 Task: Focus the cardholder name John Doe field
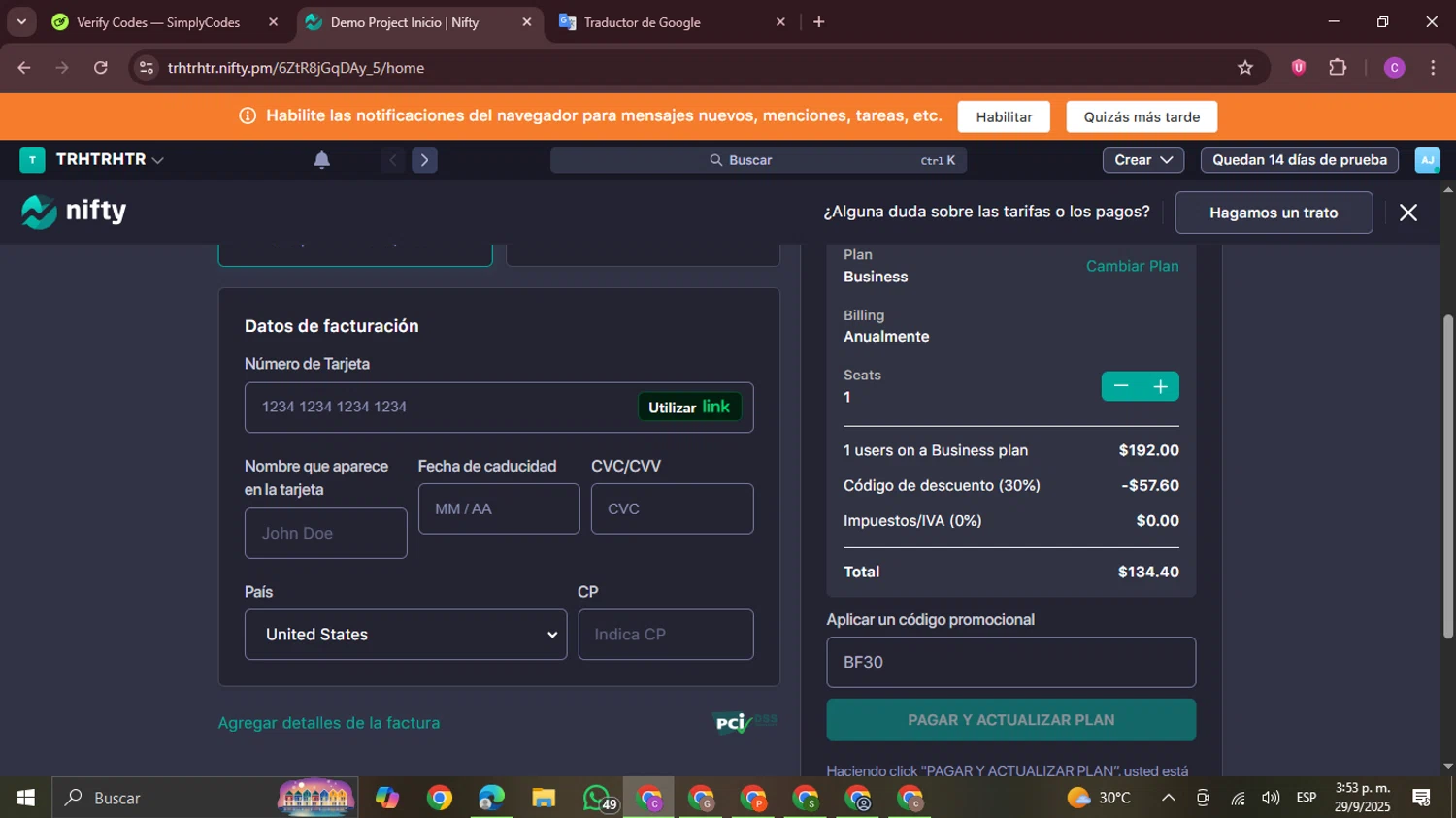point(325,533)
